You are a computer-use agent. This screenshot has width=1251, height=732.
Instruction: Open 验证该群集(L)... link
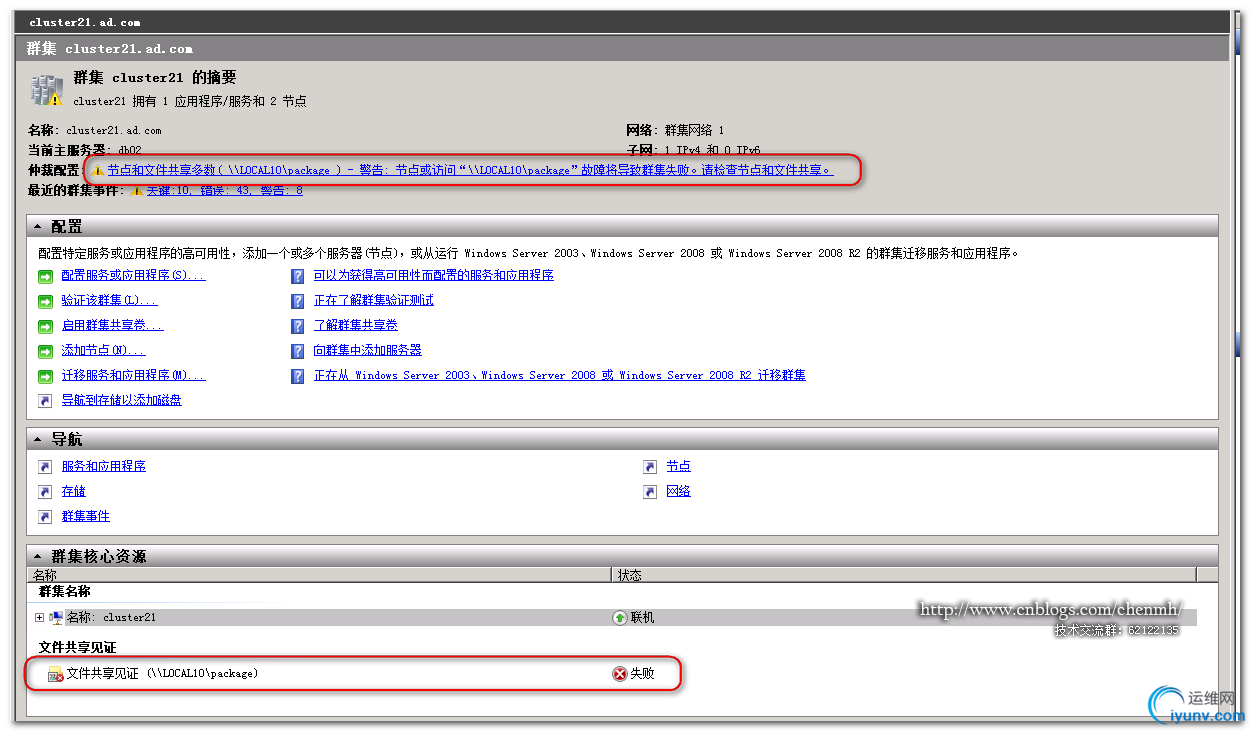tap(109, 300)
